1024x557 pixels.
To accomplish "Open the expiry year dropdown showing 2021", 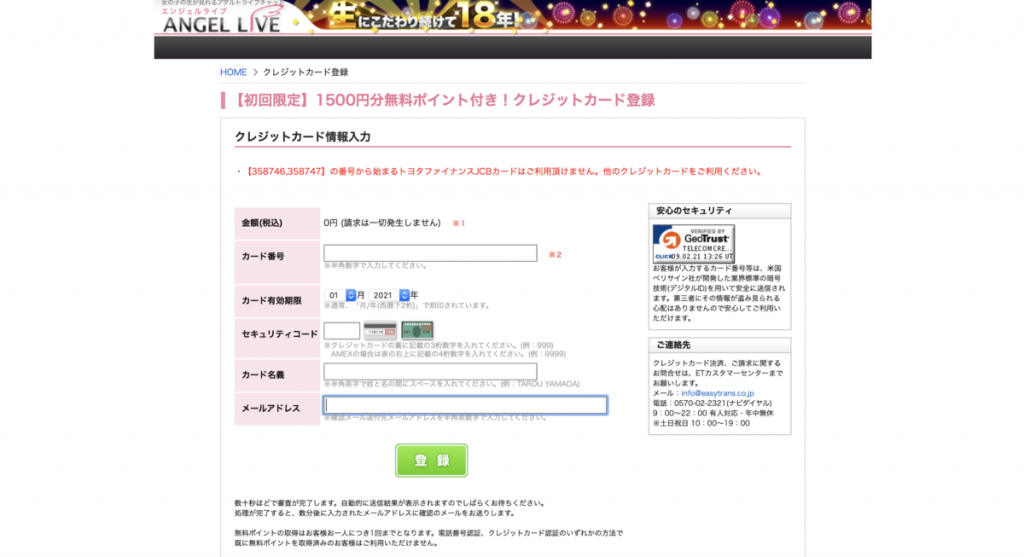I will coord(389,295).
